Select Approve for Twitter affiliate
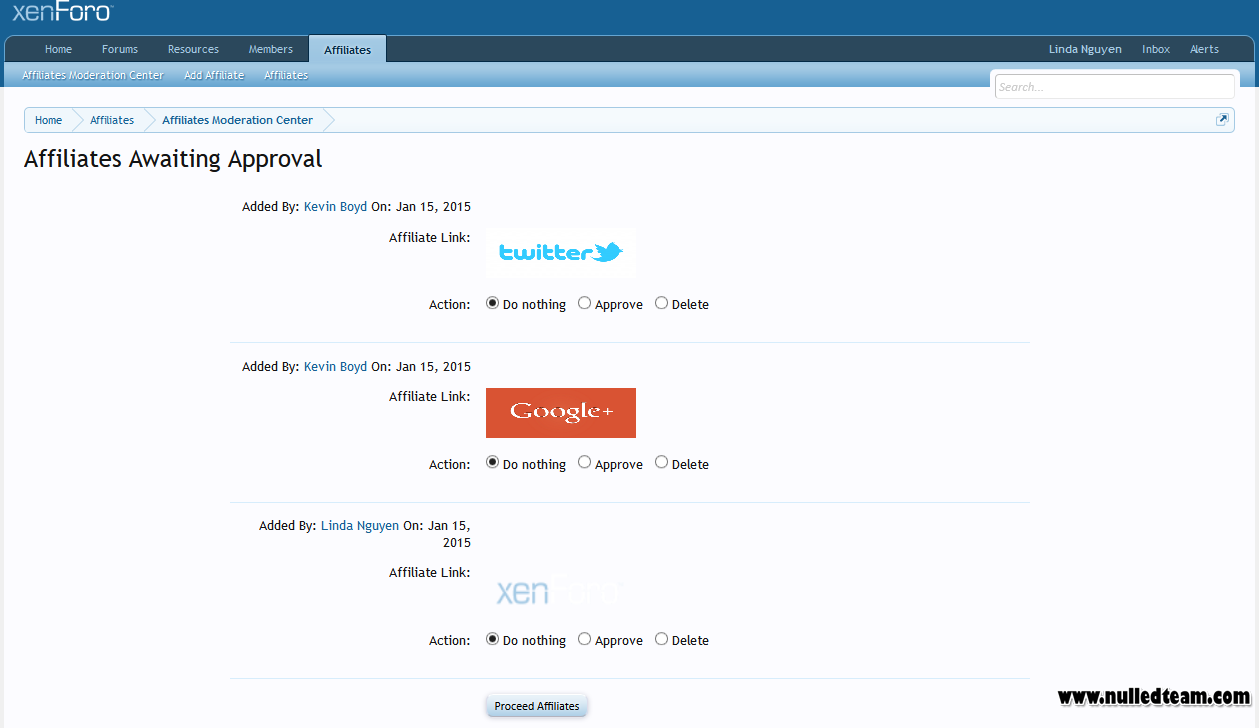This screenshot has width=1259, height=728. click(584, 303)
